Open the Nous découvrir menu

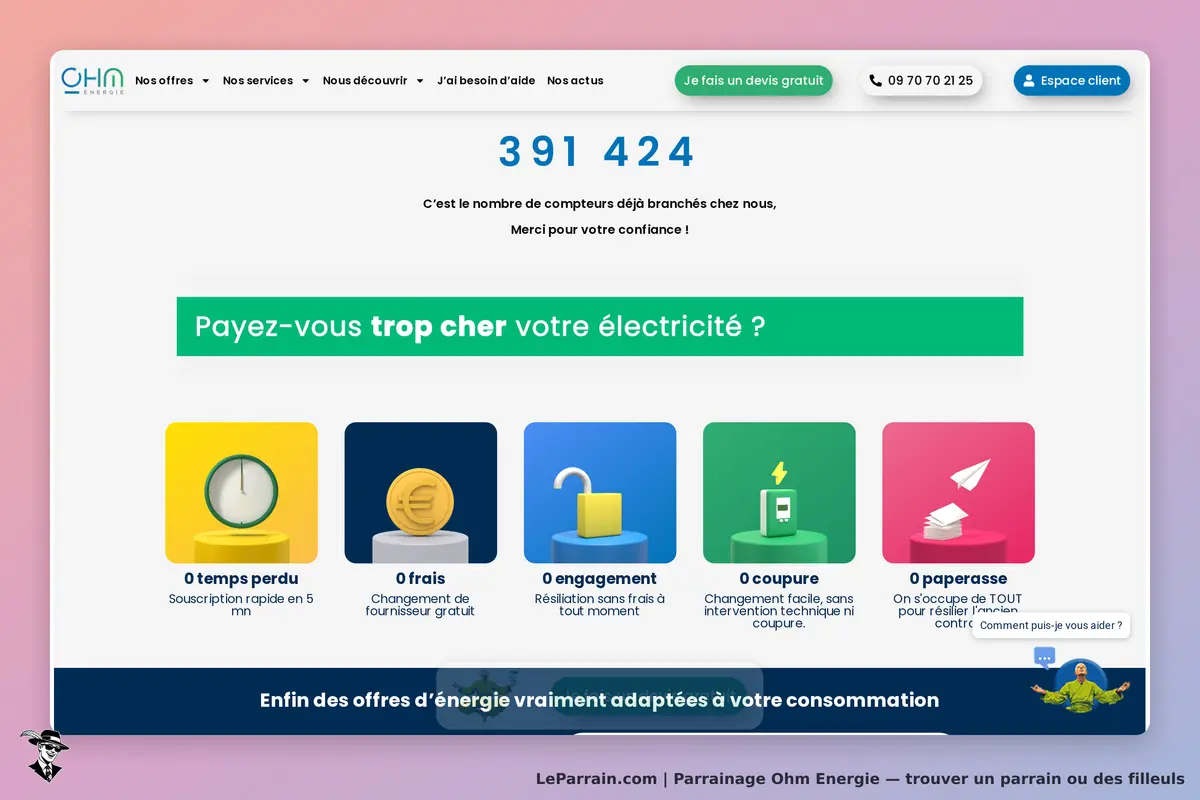click(365, 81)
